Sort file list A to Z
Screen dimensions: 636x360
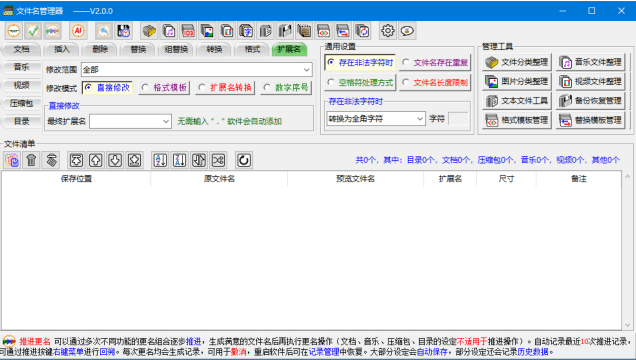160,160
